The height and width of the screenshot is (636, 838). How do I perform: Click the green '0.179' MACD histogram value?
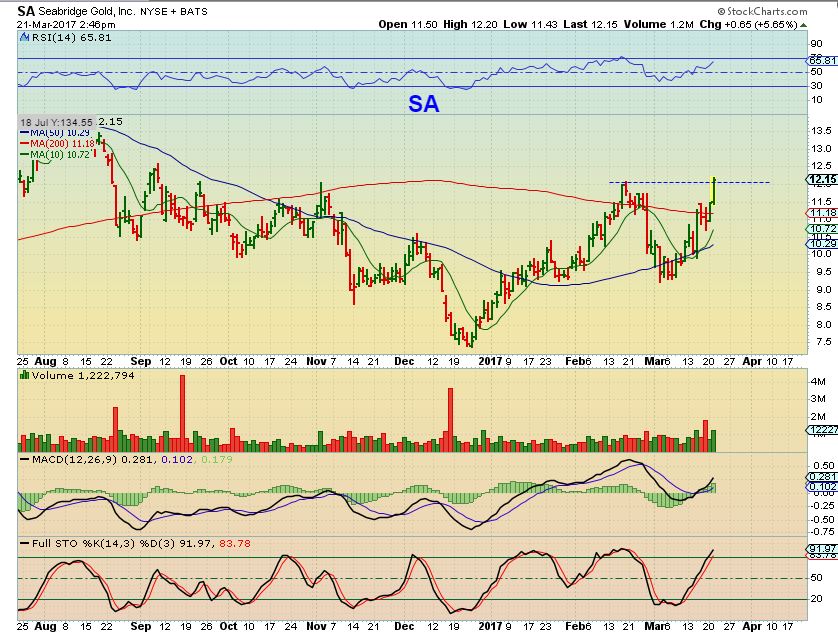(x=216, y=460)
